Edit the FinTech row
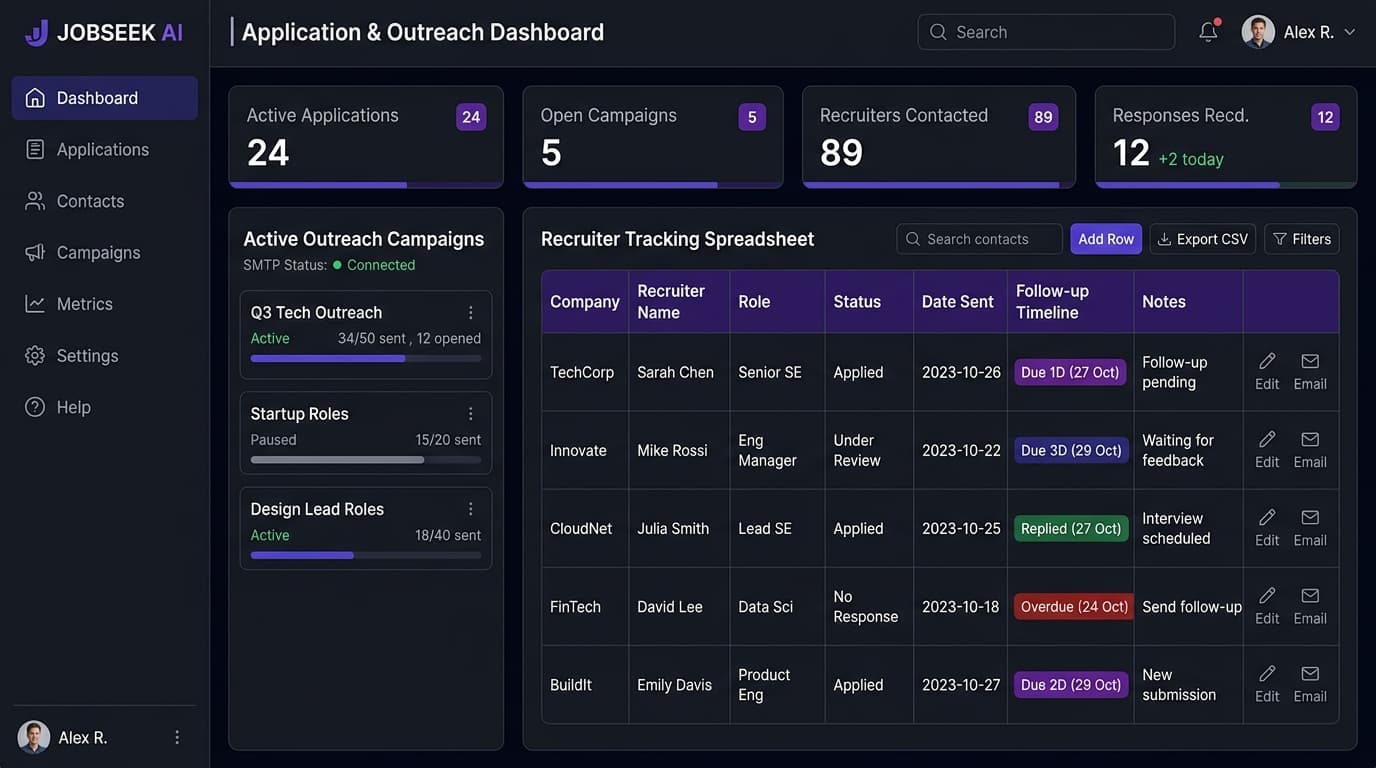 (x=1267, y=606)
